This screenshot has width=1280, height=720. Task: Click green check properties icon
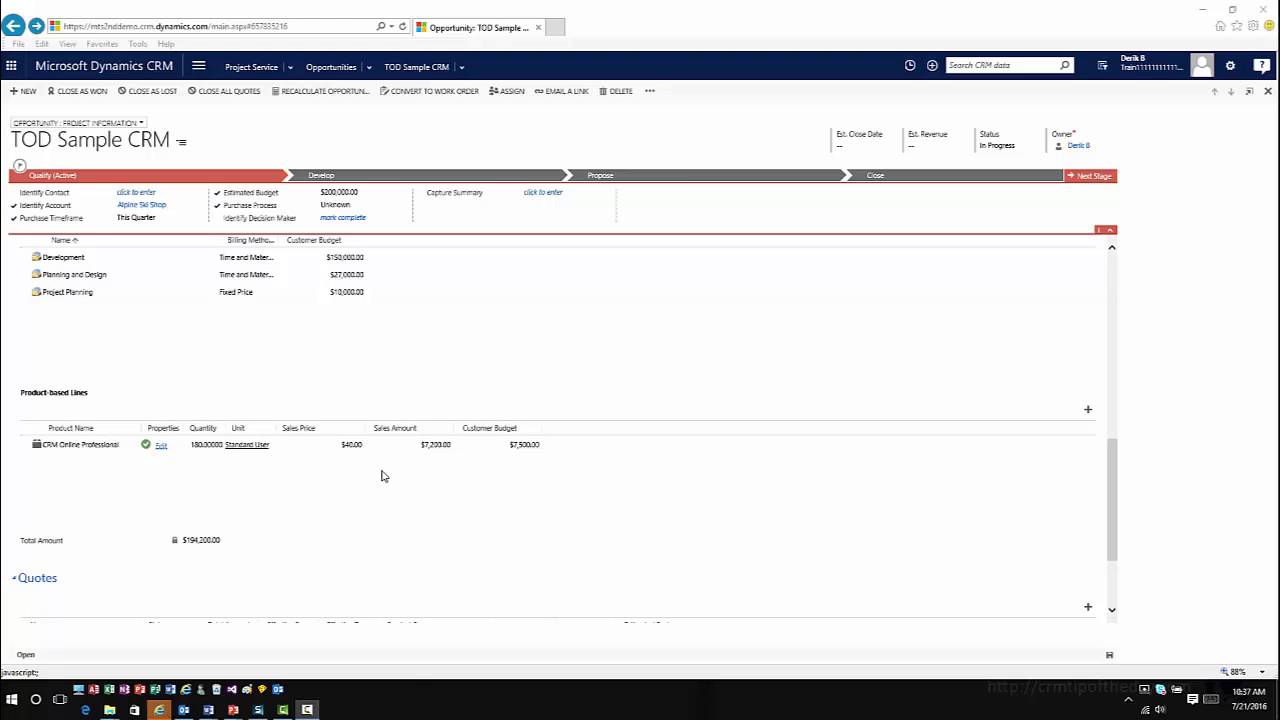(146, 444)
